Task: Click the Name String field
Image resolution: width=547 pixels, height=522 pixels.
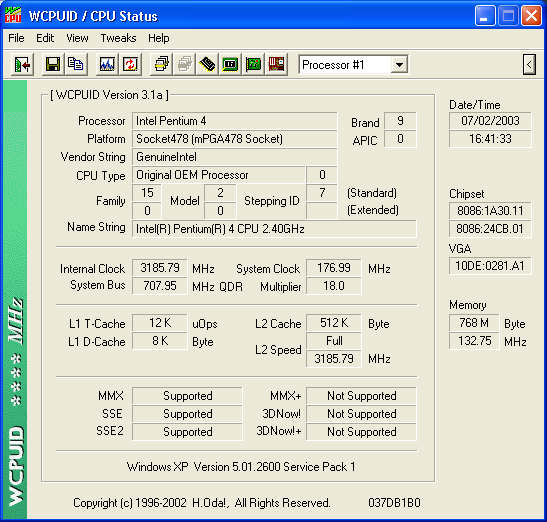Action: coord(274,229)
